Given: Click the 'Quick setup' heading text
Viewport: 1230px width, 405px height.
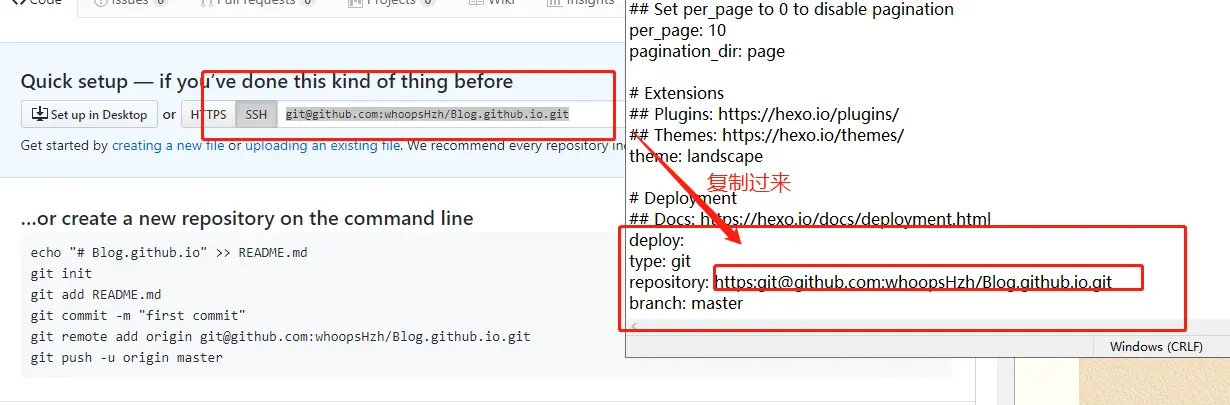Looking at the screenshot, I should coord(267,82).
